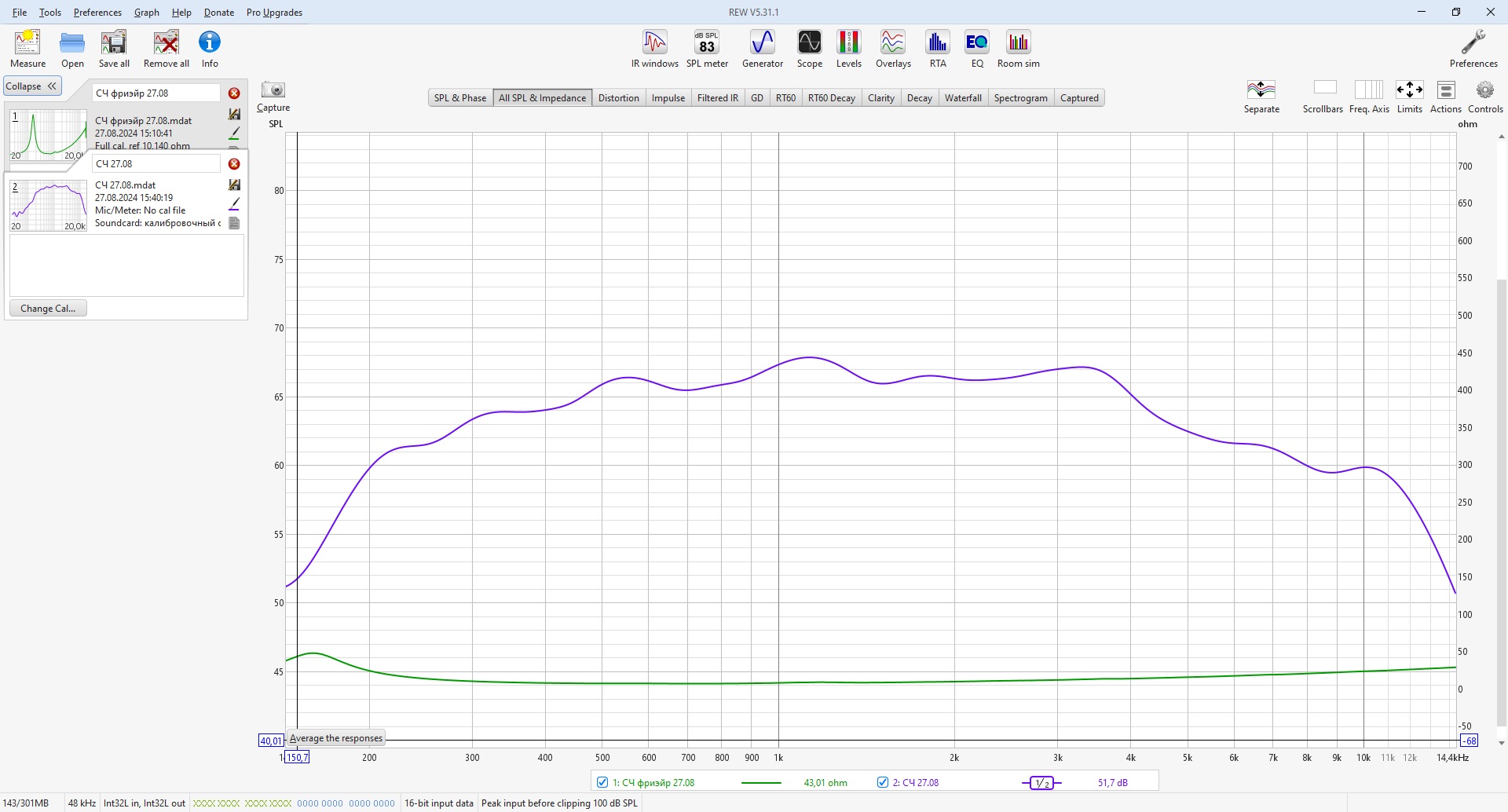This screenshot has height=812, width=1508.
Task: Remove measurement СЧ 27.08 with red X
Action: 234,164
